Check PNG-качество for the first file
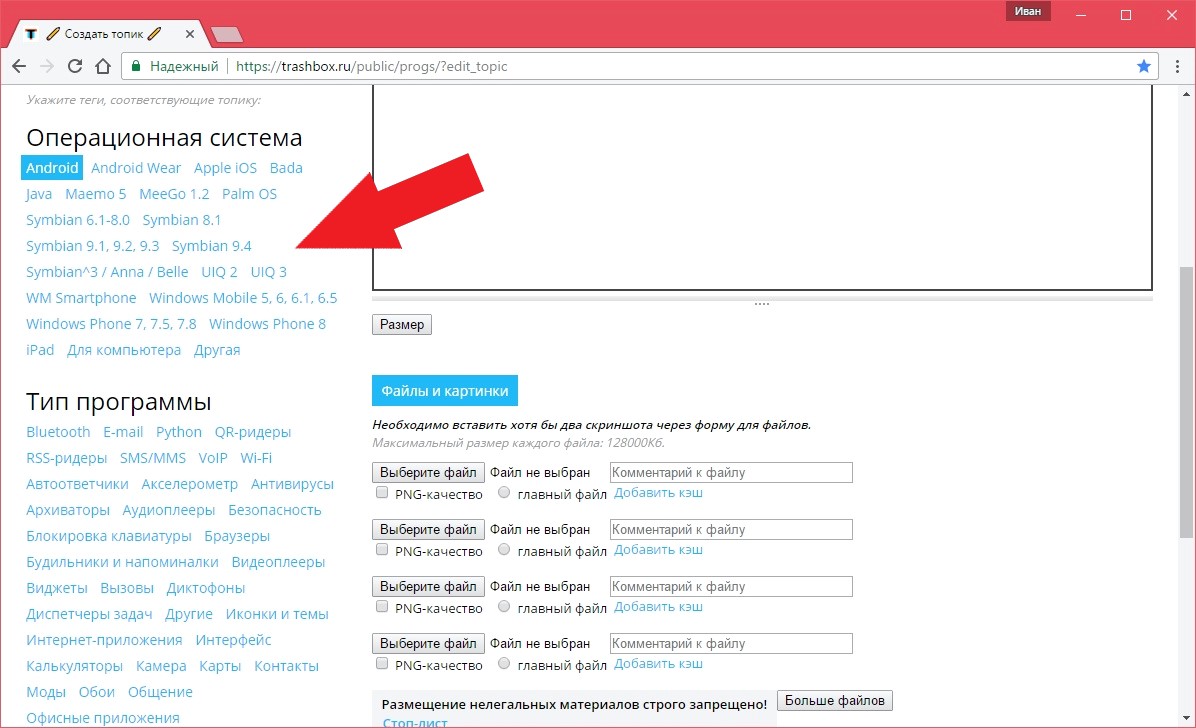Image resolution: width=1196 pixels, height=728 pixels. (x=382, y=493)
